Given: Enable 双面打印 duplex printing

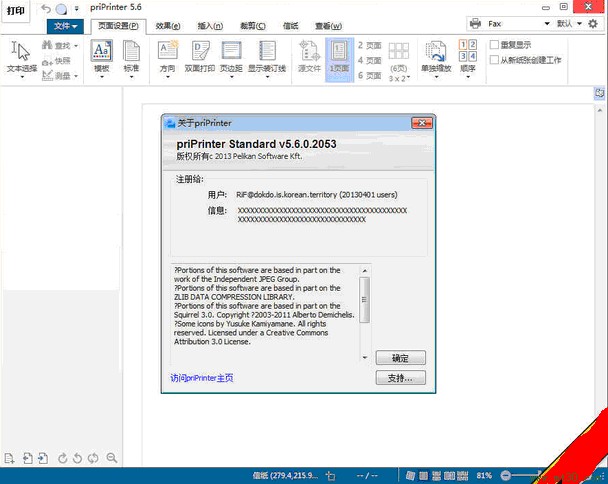Looking at the screenshot, I should point(200,57).
